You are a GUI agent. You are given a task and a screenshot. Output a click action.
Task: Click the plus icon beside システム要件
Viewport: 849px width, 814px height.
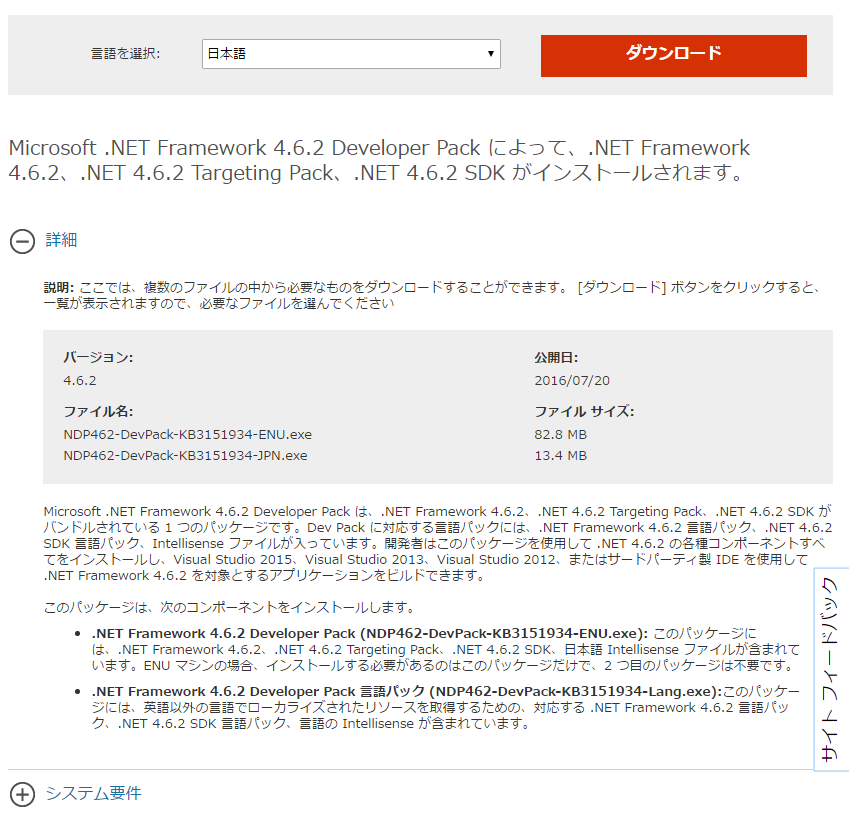click(x=20, y=793)
